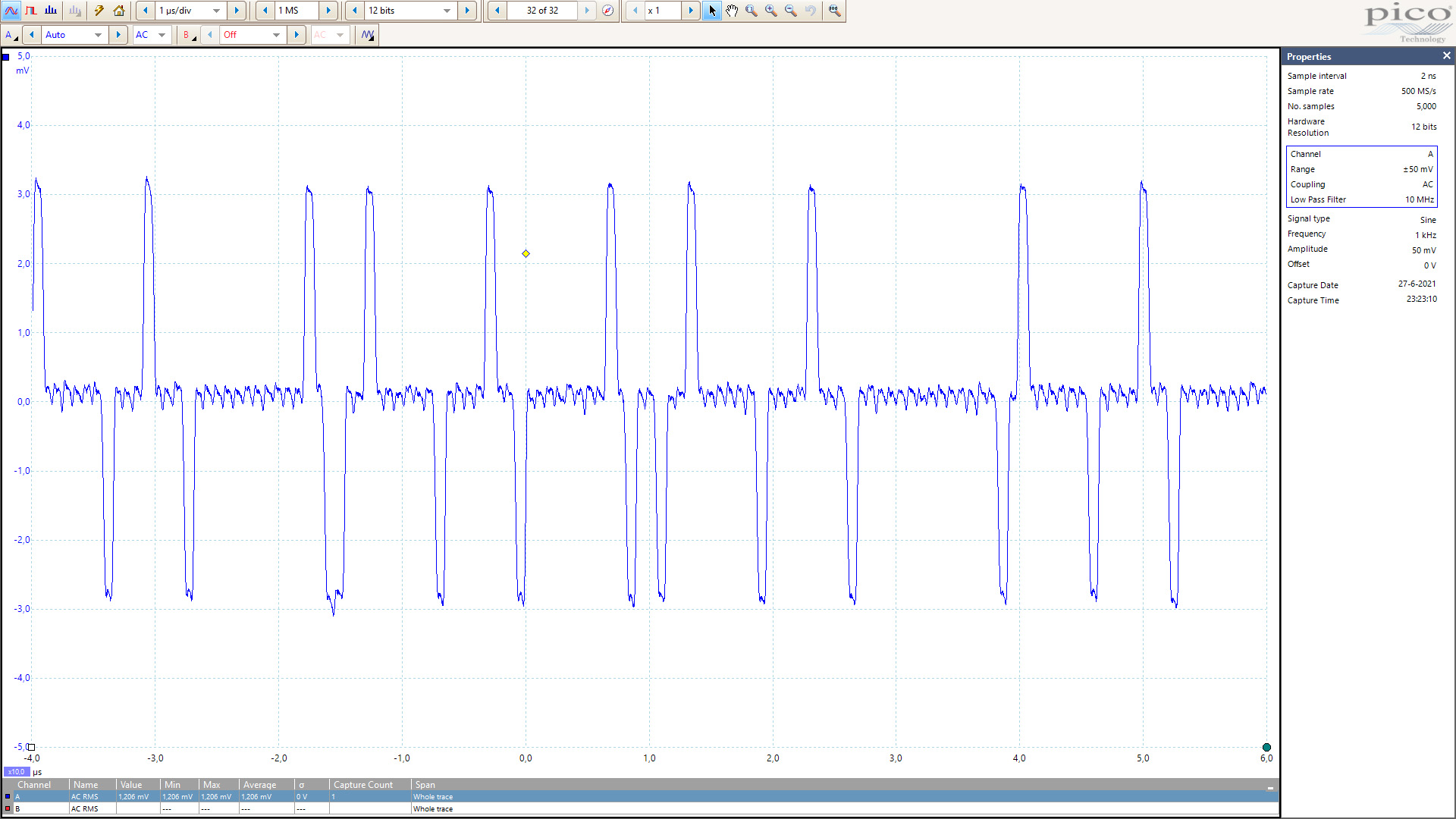Open Auto Setup lightning icon

pos(99,11)
